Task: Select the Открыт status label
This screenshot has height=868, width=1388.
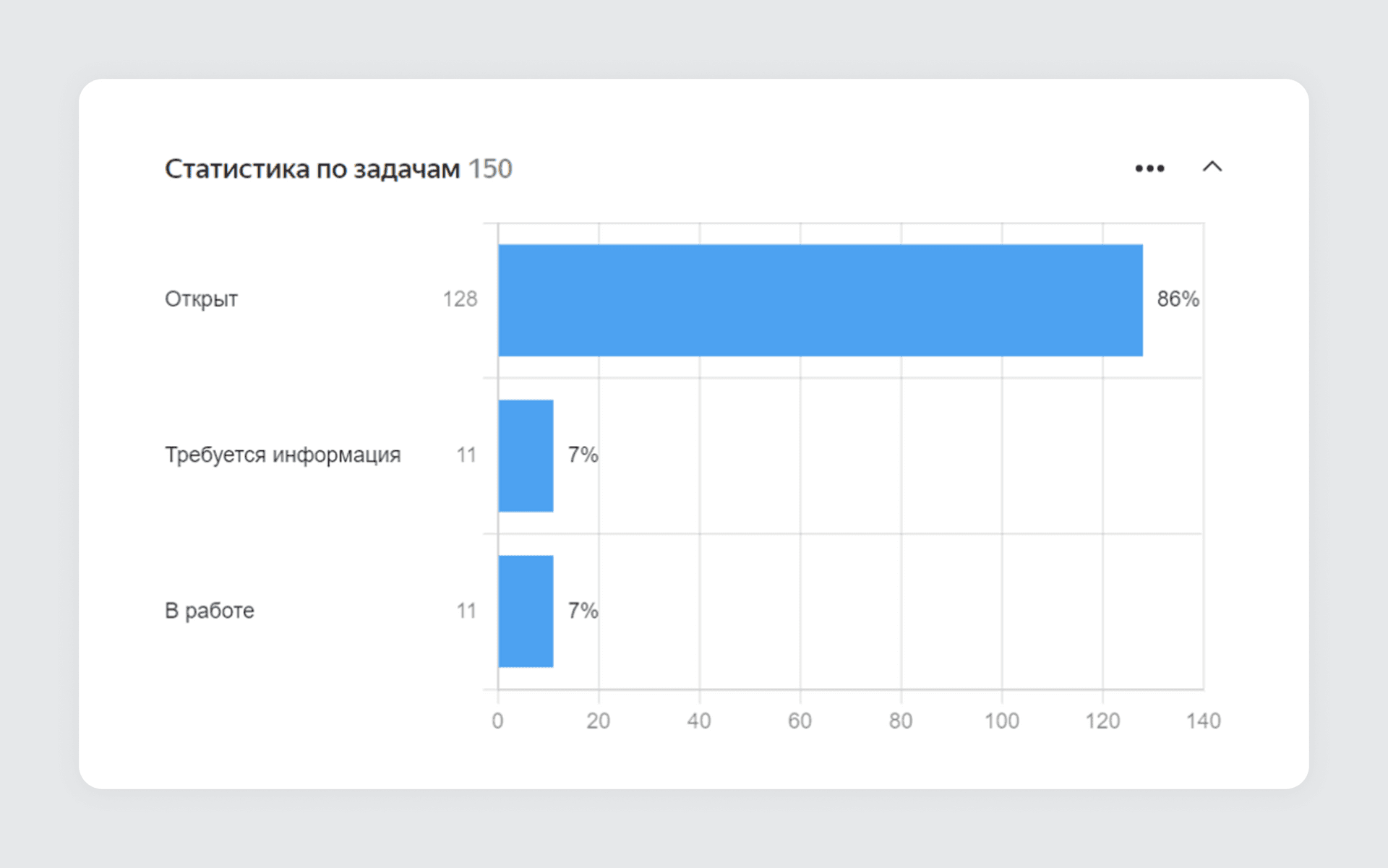Action: coord(201,299)
